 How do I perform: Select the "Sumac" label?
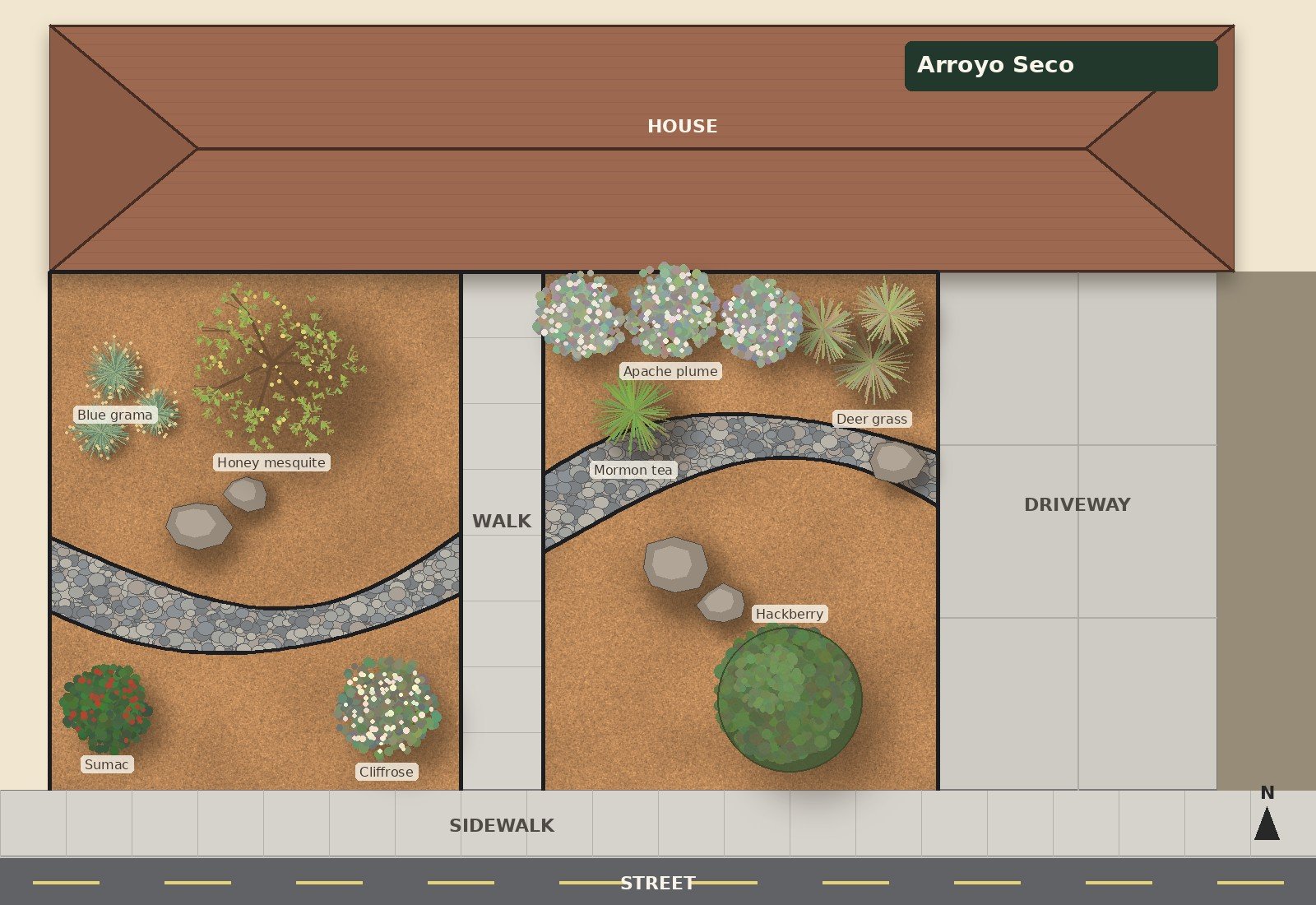coord(107,764)
